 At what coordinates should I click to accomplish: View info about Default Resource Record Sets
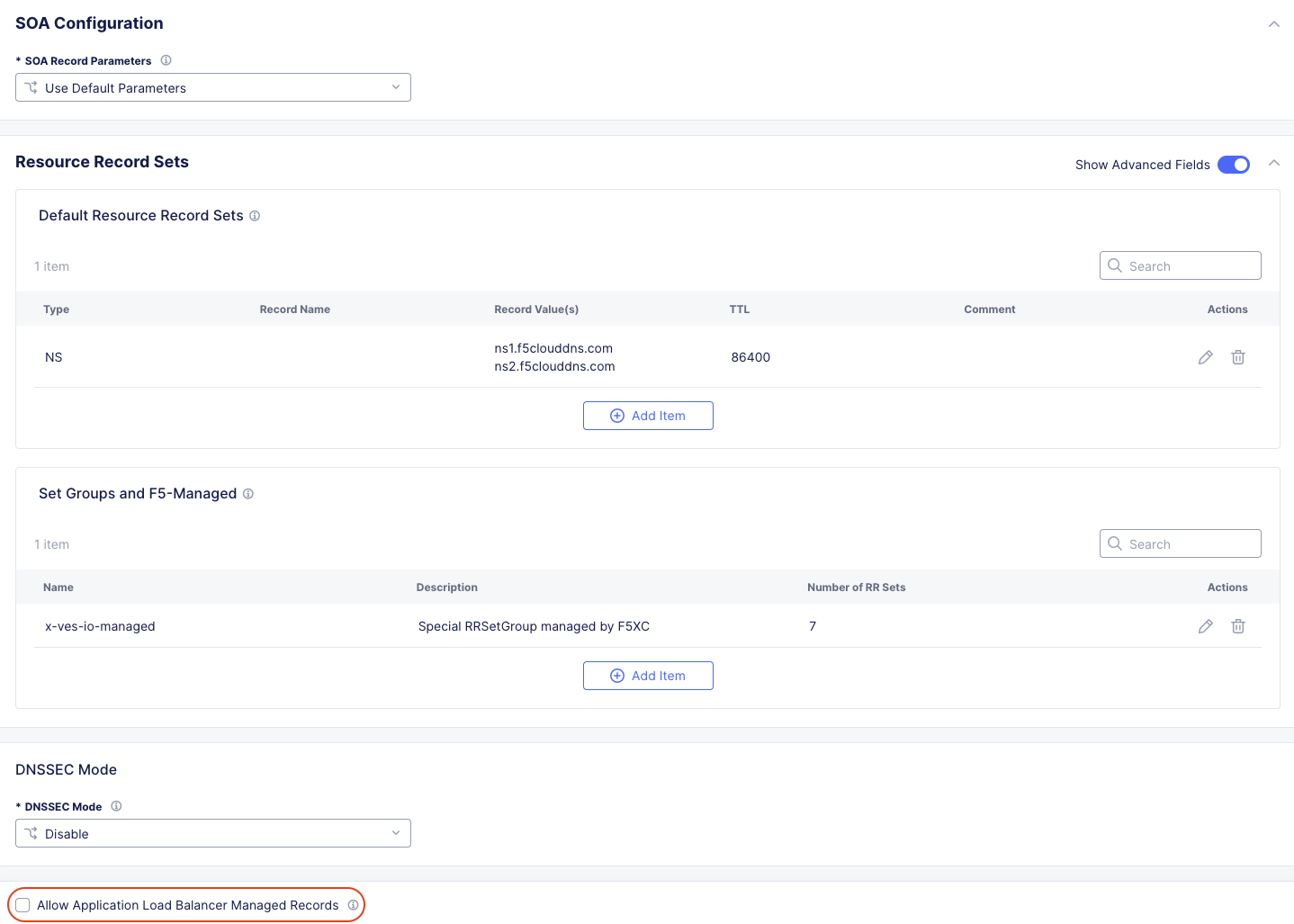pyautogui.click(x=255, y=216)
